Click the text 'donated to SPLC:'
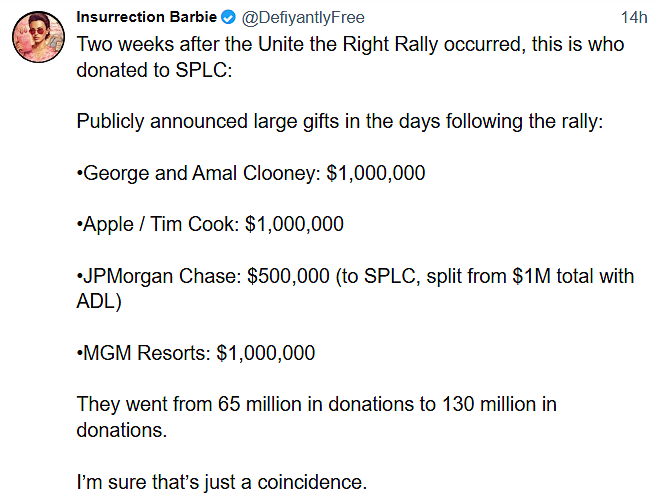The height and width of the screenshot is (503, 659). tap(154, 70)
